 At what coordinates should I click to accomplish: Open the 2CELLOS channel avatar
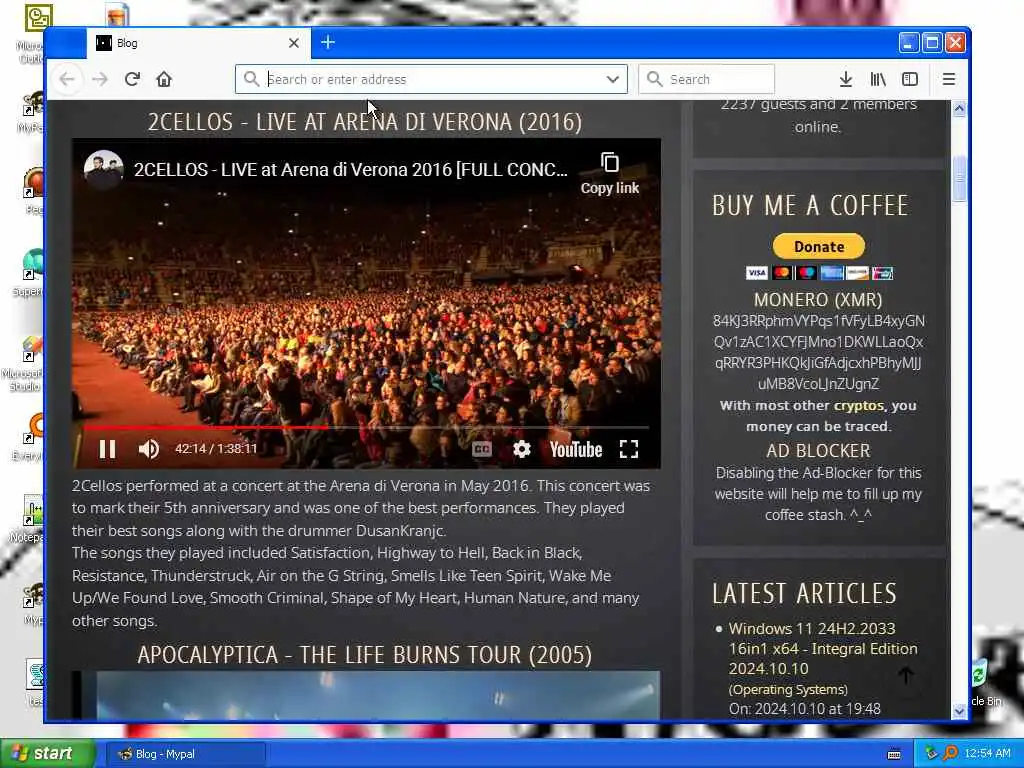[x=103, y=170]
